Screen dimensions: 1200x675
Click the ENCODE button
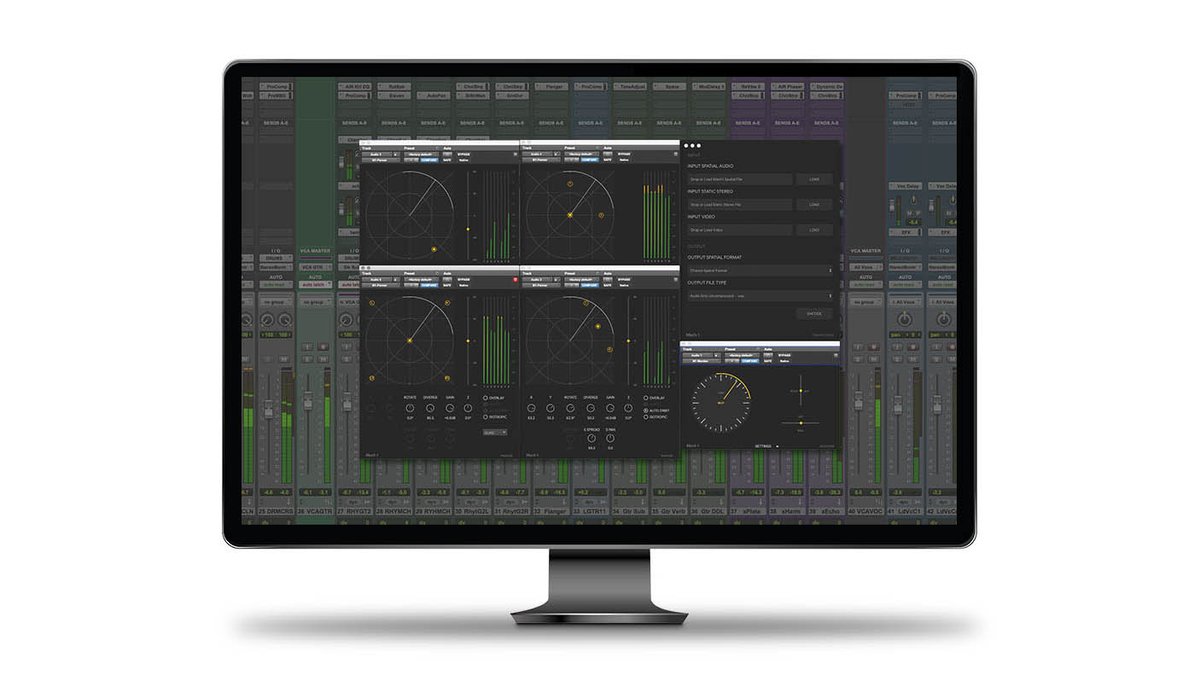(x=814, y=314)
